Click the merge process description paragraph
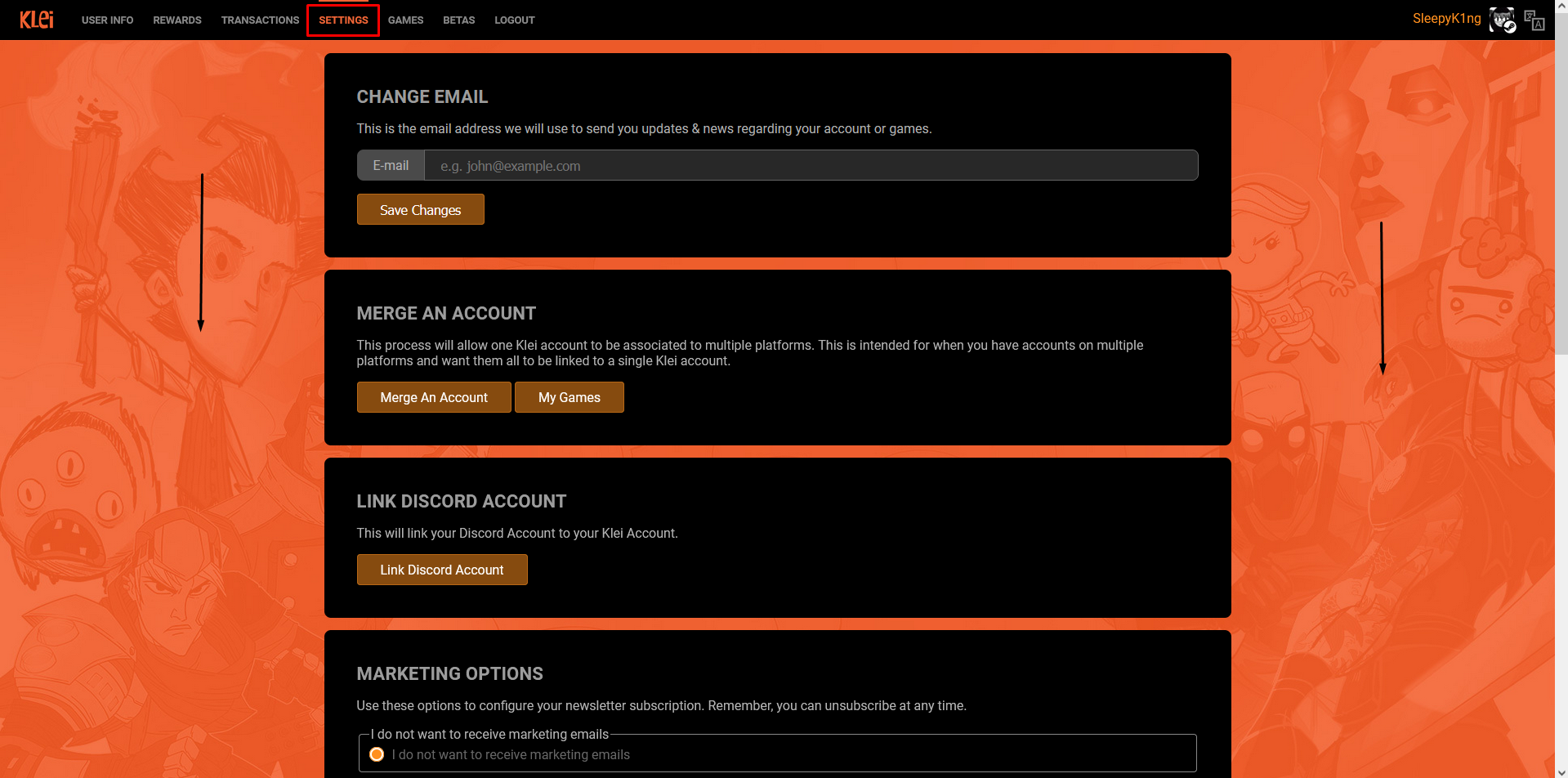The height and width of the screenshot is (778, 1568). tap(750, 353)
